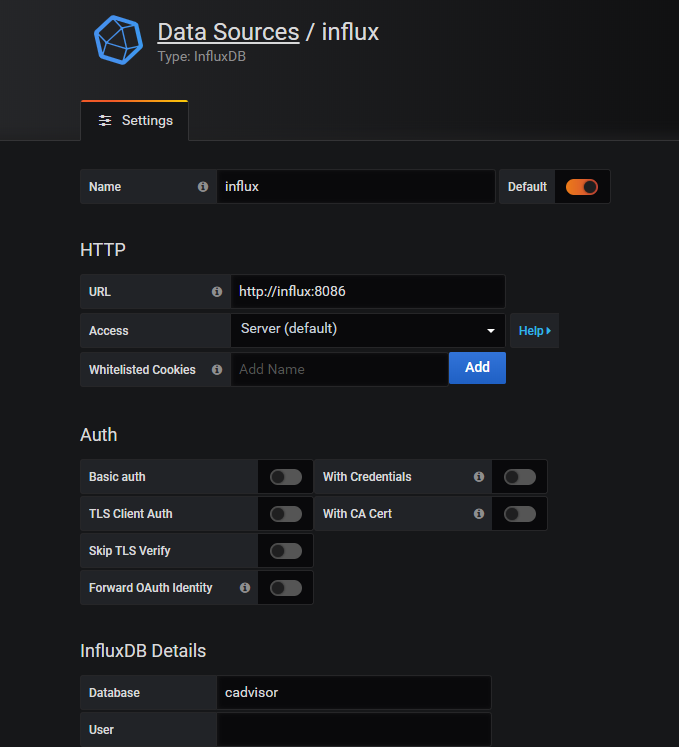Toggle the Default data source switch
Screen dimensions: 679x747
582,187
